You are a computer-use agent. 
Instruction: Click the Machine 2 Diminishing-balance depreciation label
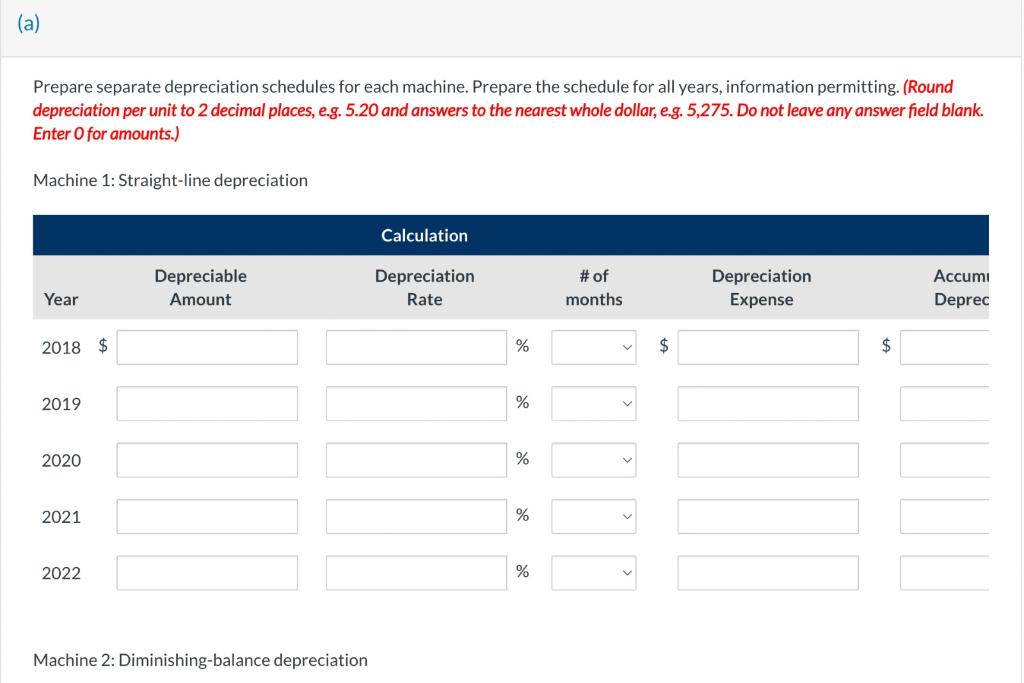click(x=201, y=659)
